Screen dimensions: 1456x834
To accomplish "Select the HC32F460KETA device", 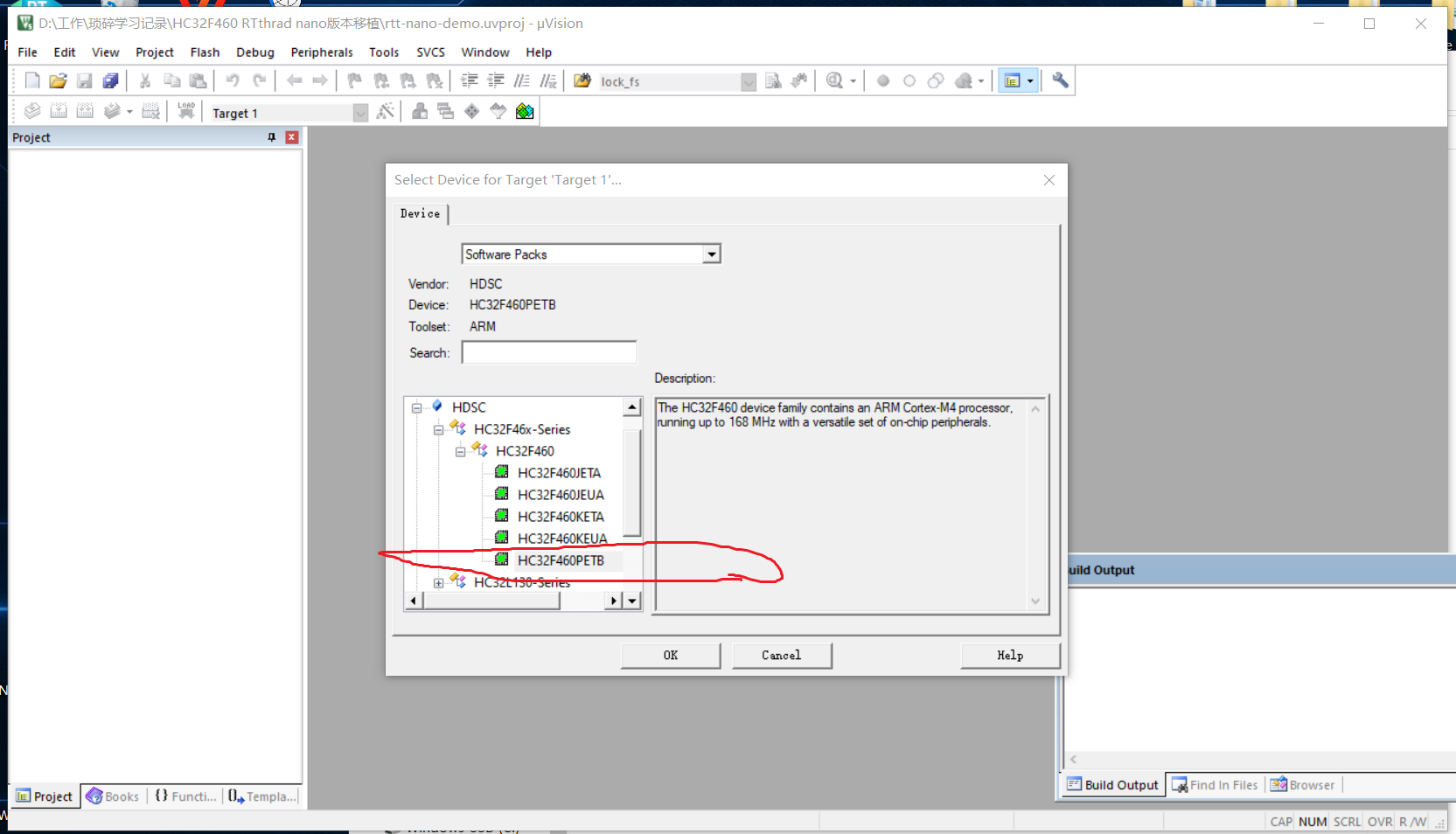I will (x=561, y=517).
